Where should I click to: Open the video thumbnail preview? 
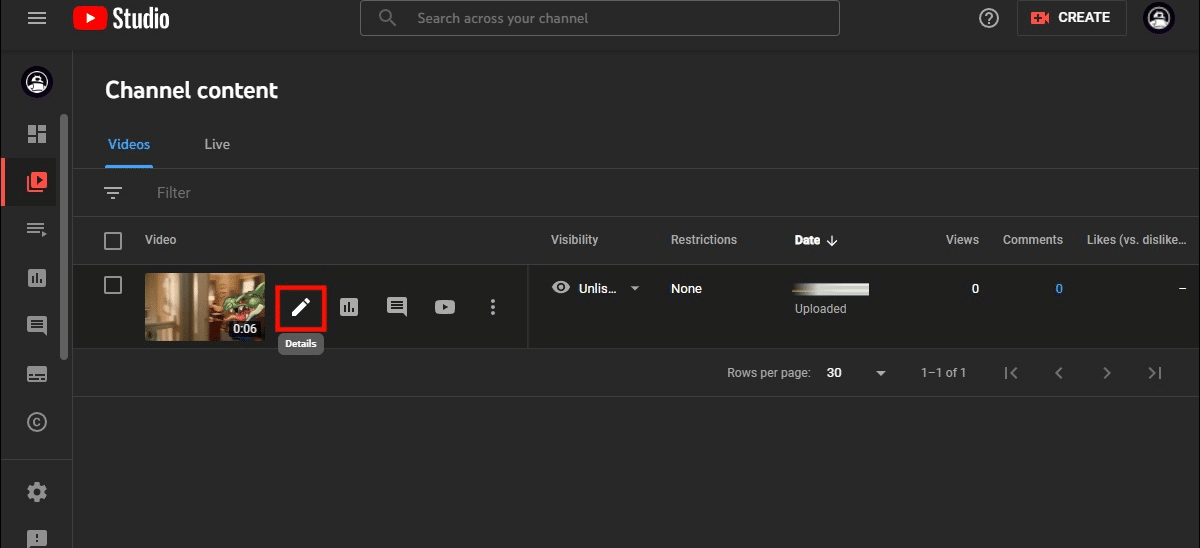click(205, 307)
